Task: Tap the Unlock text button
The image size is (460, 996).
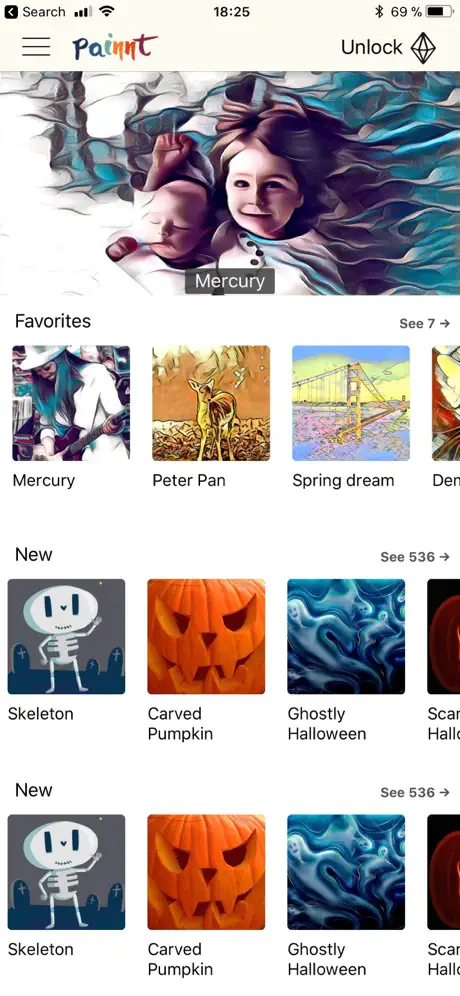Action: tap(372, 48)
